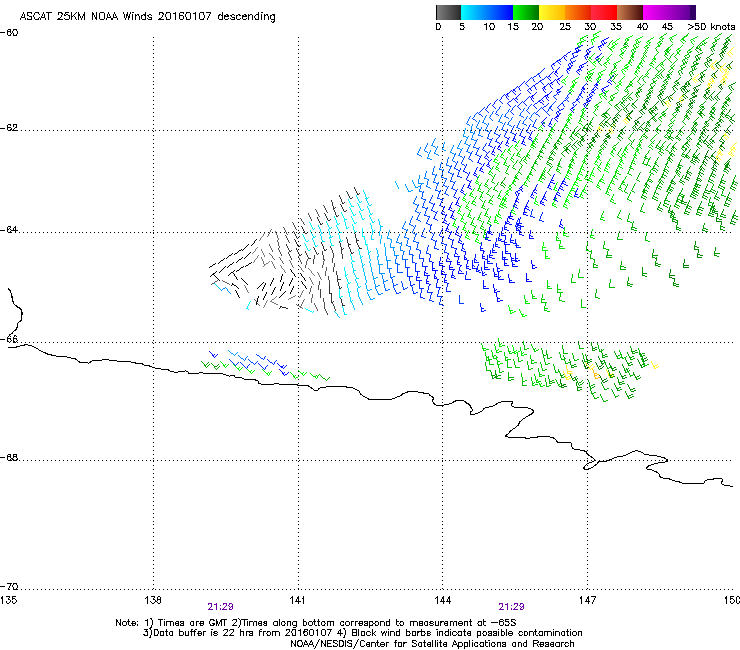Screen dimensions: 740x650
Task: Click the brown 35-40 knots legend segment
Action: pyautogui.click(x=630, y=12)
